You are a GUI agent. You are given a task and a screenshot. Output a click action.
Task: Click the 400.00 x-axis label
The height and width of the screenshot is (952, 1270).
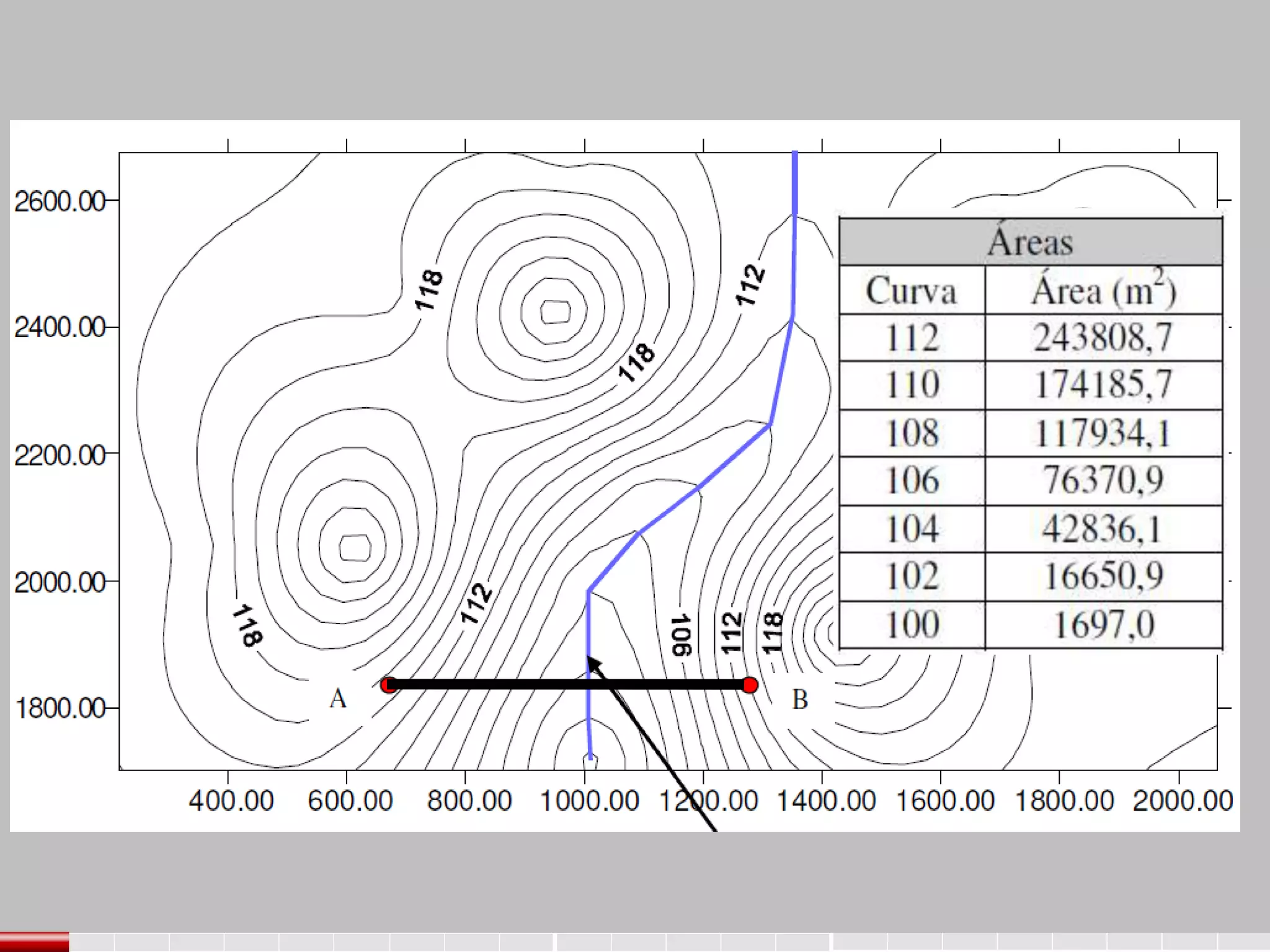pos(231,800)
